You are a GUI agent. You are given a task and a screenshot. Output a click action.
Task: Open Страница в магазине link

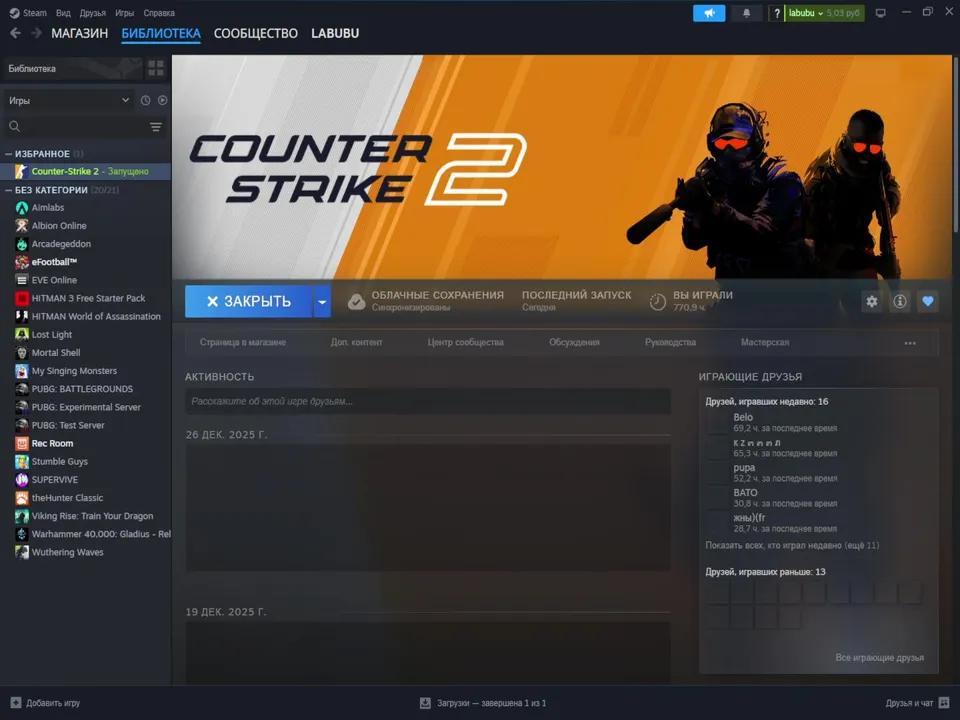243,342
